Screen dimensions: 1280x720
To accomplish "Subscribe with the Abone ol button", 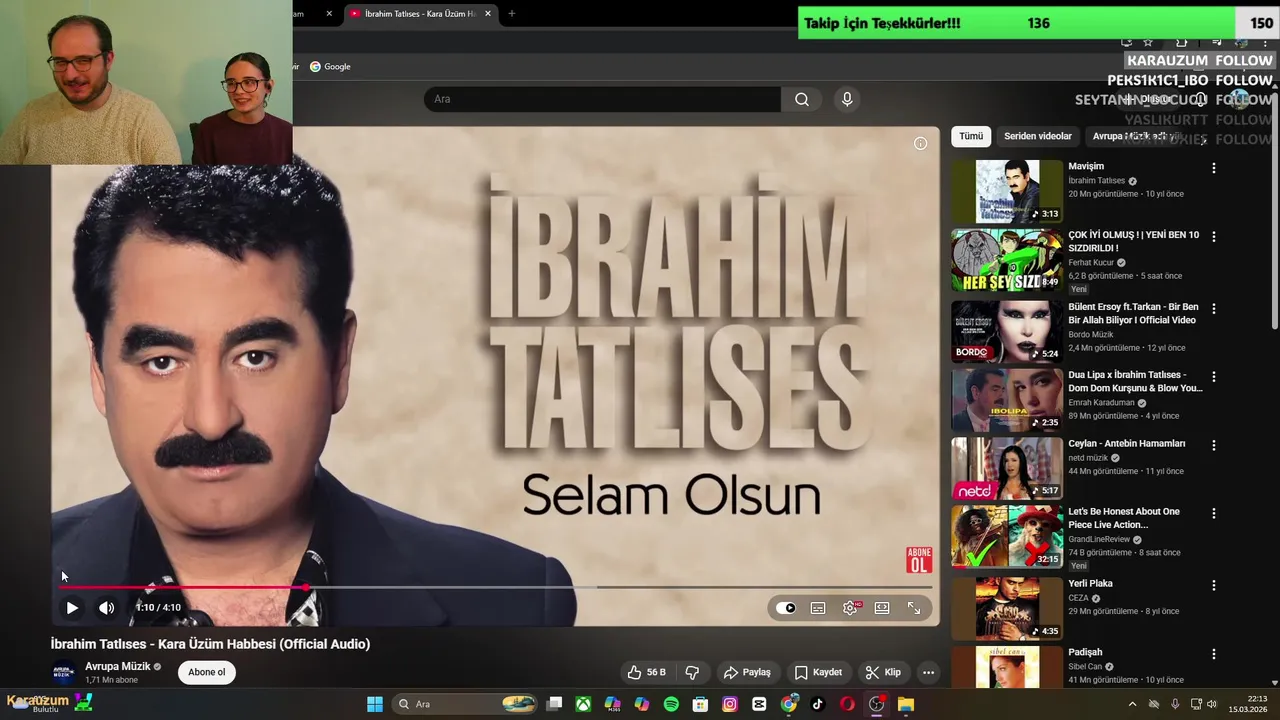I will (207, 672).
